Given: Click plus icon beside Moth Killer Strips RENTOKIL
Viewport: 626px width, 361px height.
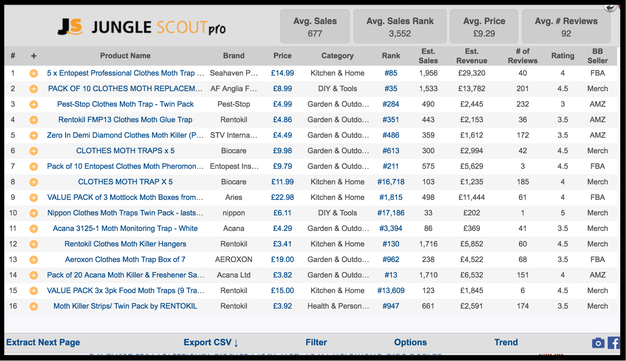Looking at the screenshot, I should [x=34, y=306].
